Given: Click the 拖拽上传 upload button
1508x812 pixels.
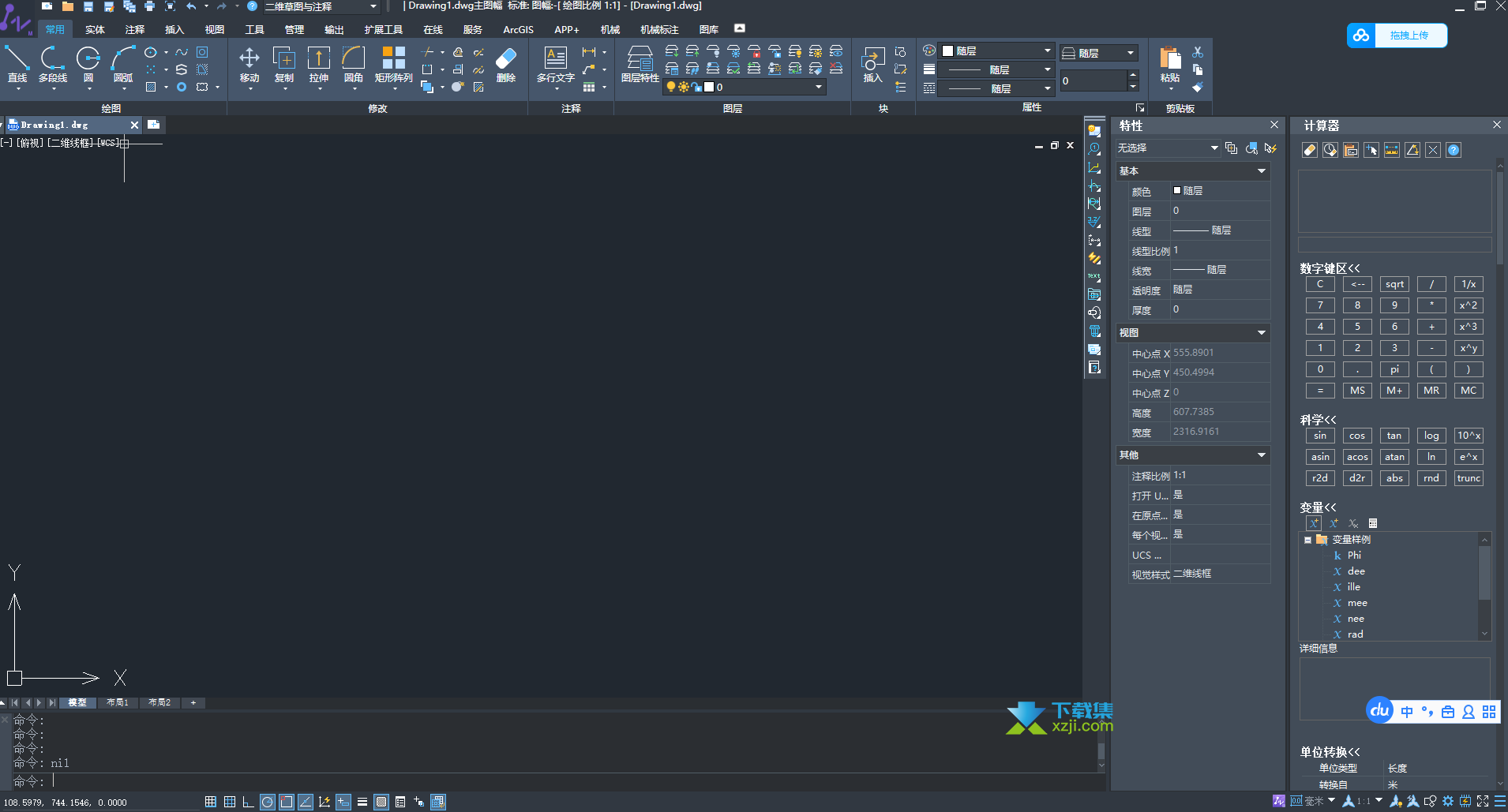Looking at the screenshot, I should (x=1397, y=36).
